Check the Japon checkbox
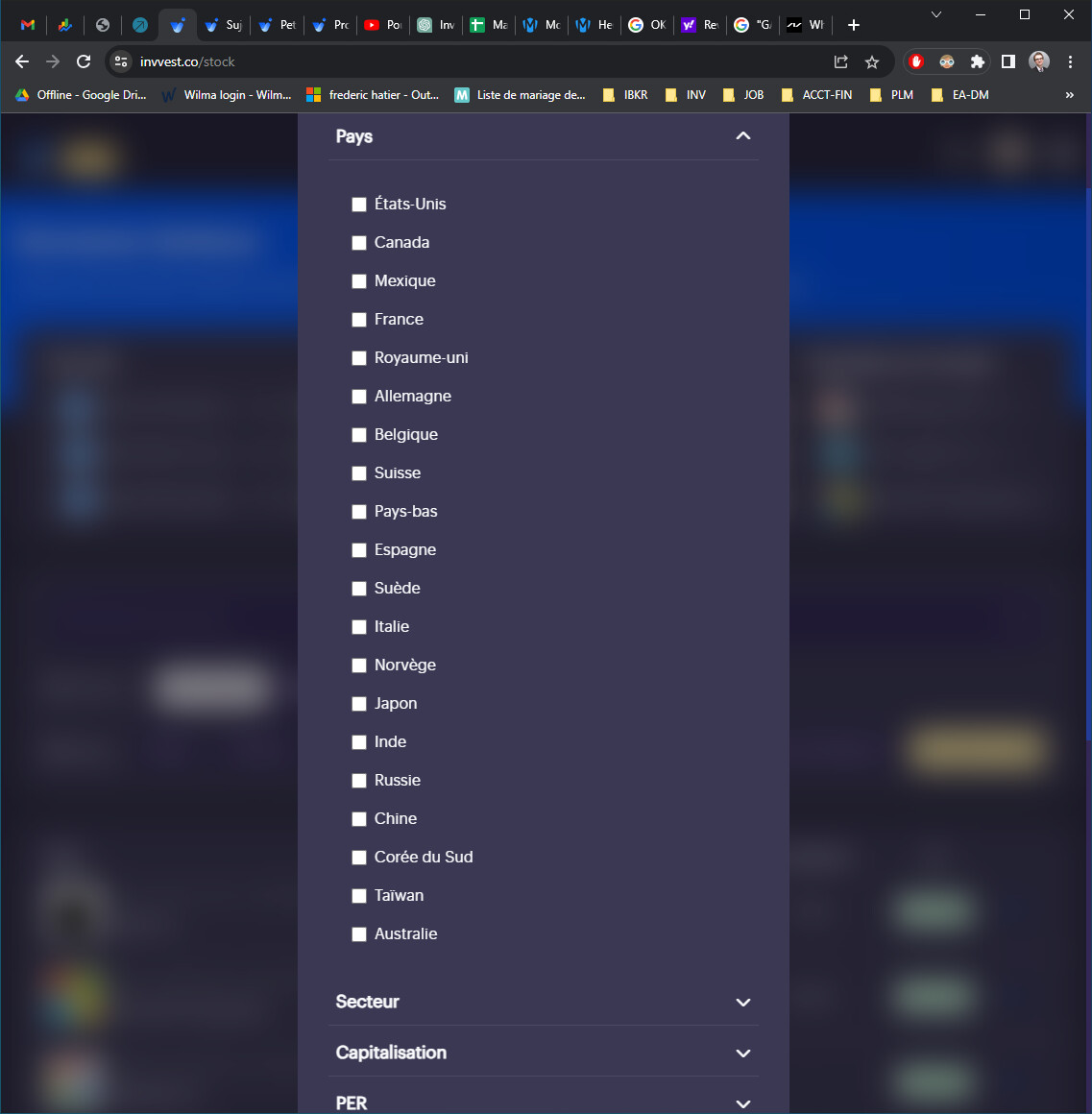The image size is (1092, 1114). (359, 703)
